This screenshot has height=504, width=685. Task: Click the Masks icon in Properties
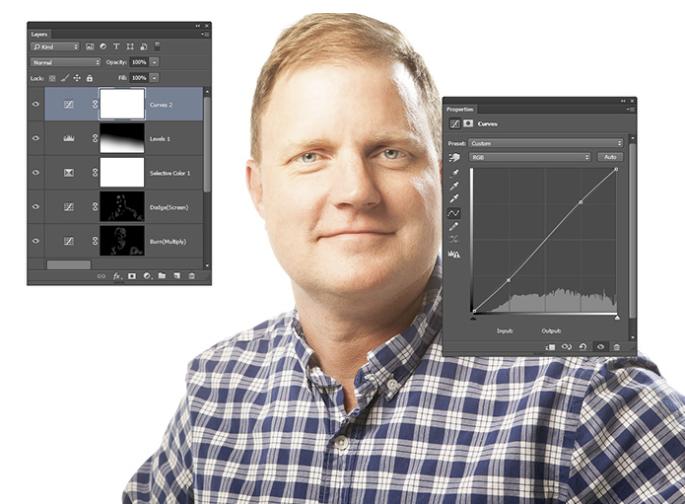(x=468, y=124)
